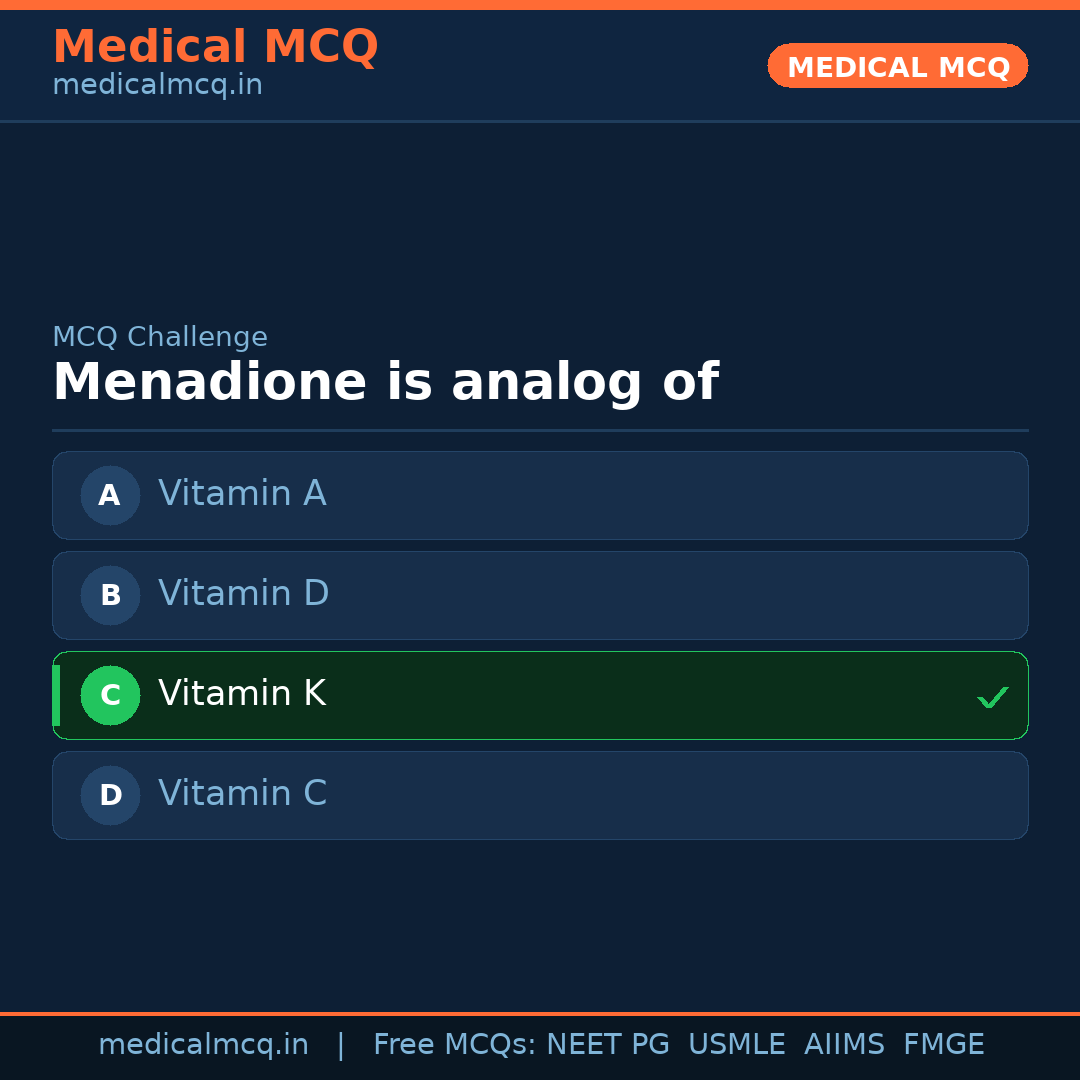Visit the medicalmcq.in link in header
Image resolution: width=1080 pixels, height=1080 pixels.
(x=156, y=84)
